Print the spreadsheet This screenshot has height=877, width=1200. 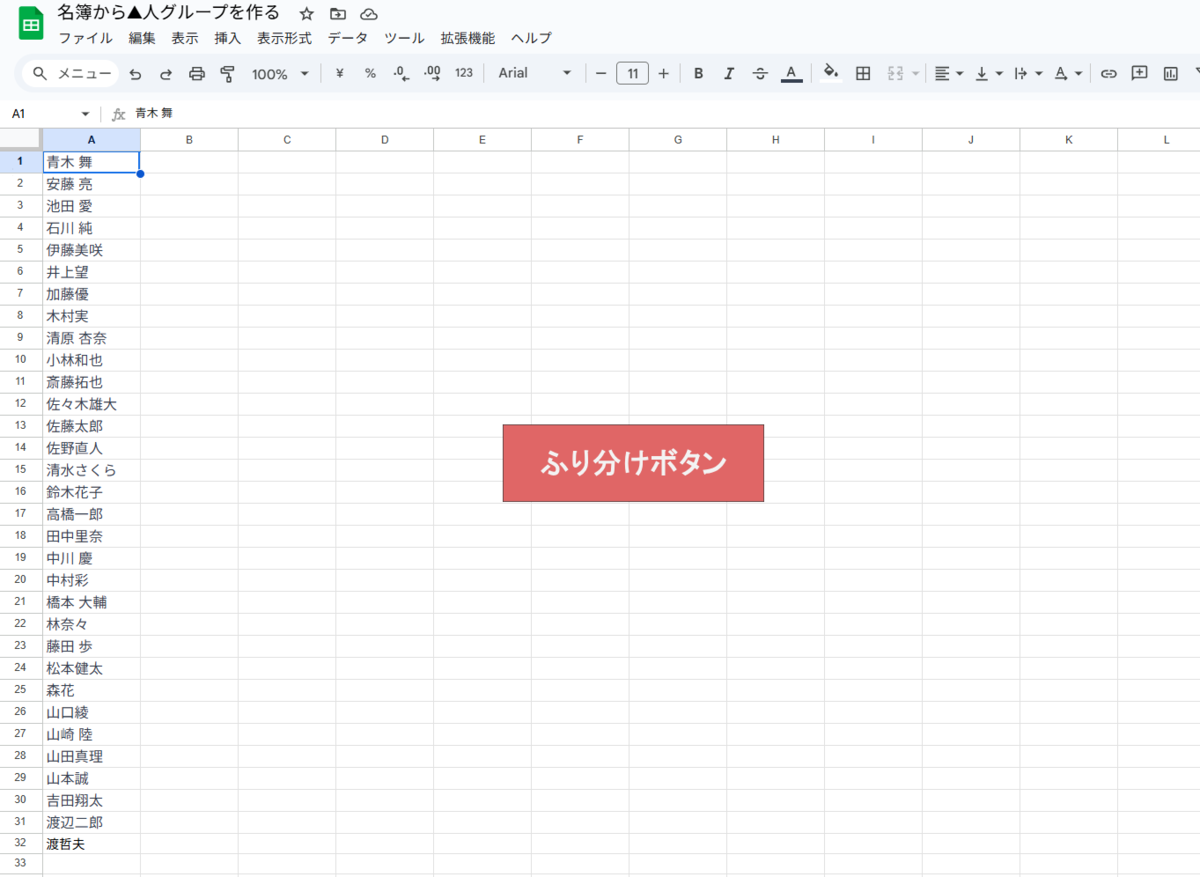(x=197, y=73)
